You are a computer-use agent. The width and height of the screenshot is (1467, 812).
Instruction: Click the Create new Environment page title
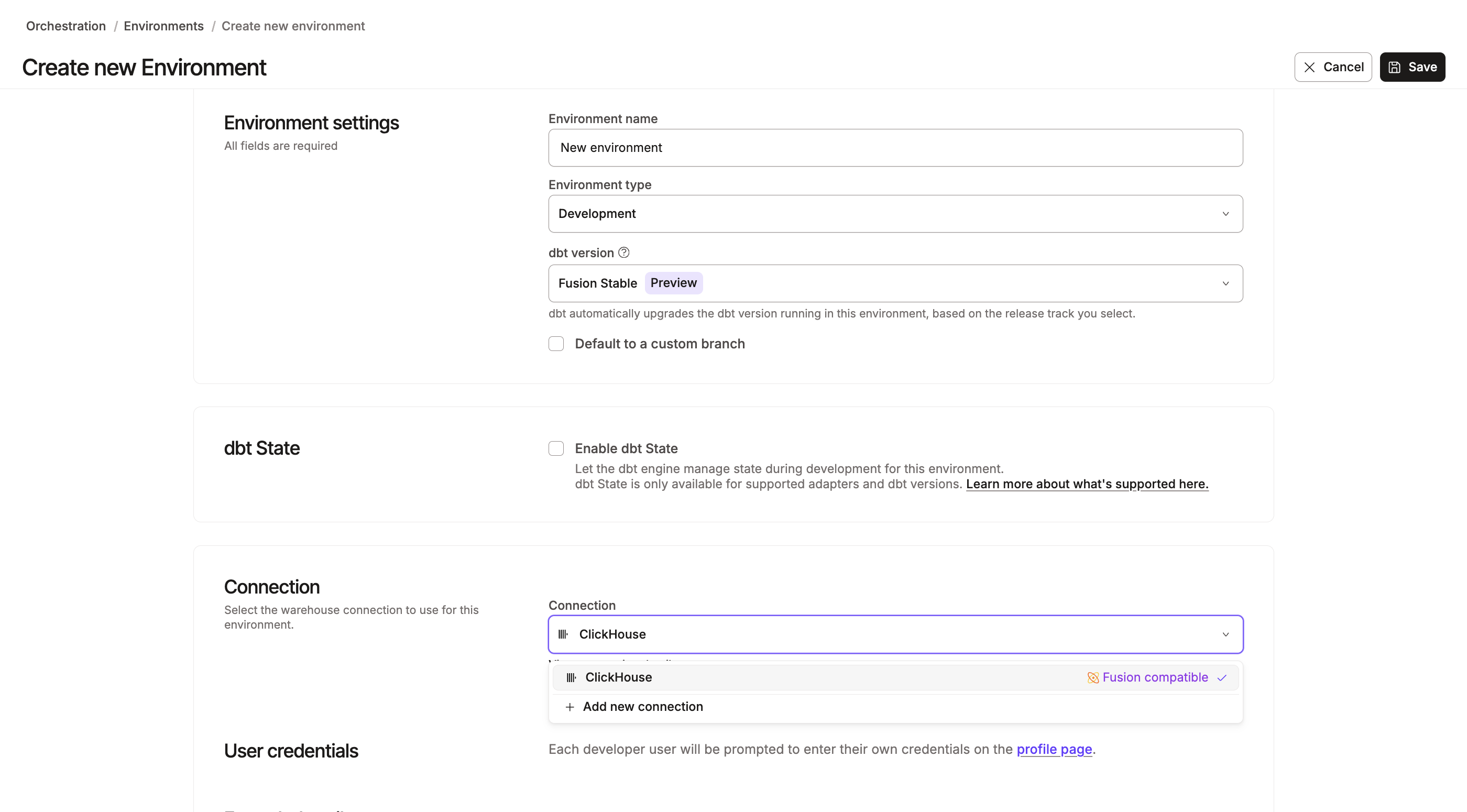(144, 67)
